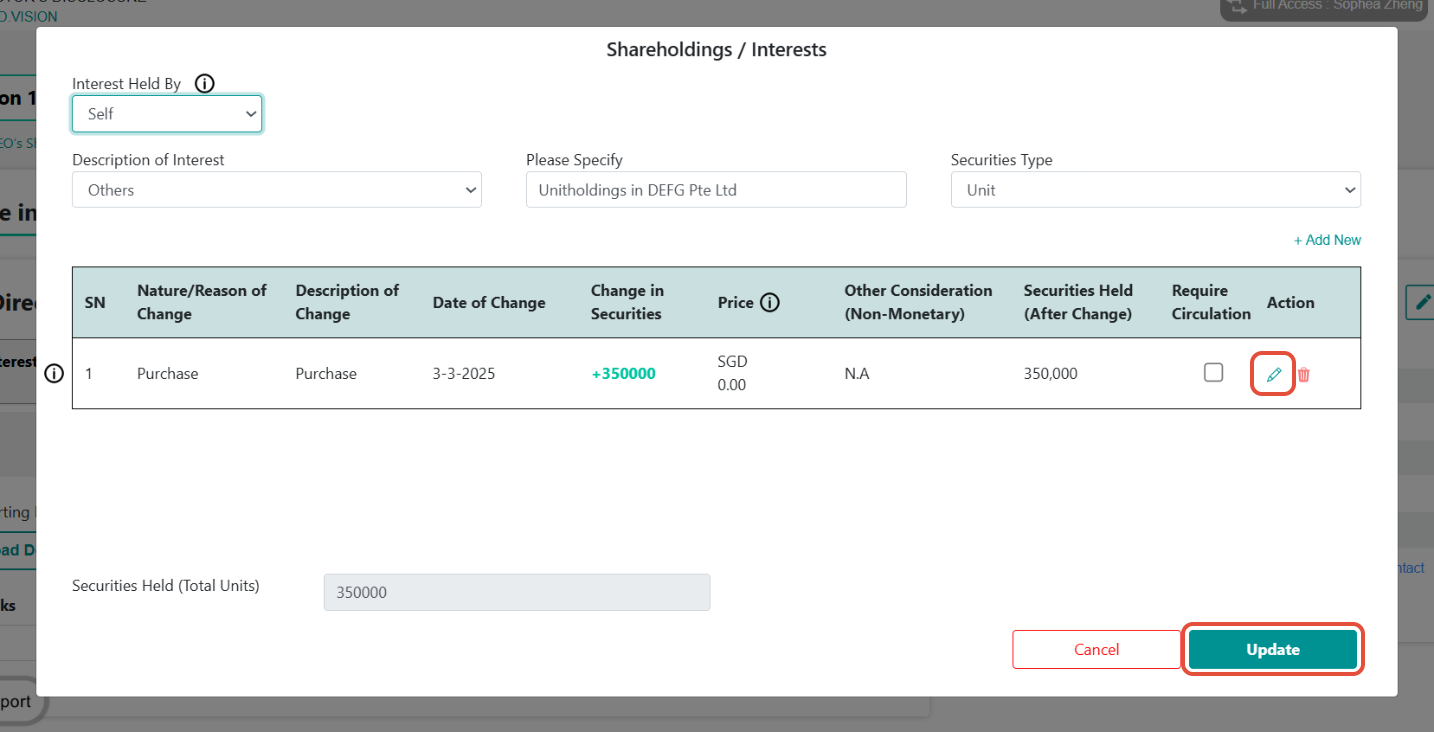The image size is (1434, 732).
Task: Show info for Interest Held By
Action: [x=204, y=84]
